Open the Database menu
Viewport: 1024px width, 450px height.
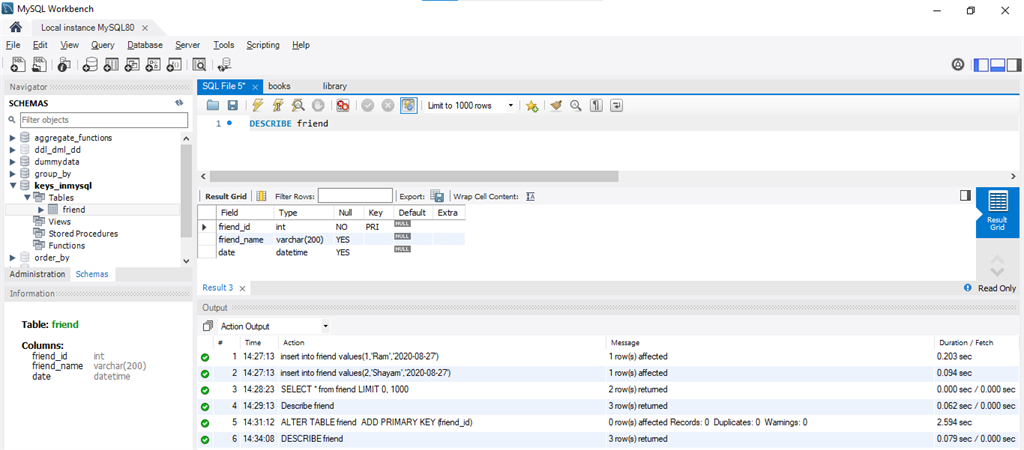(144, 45)
